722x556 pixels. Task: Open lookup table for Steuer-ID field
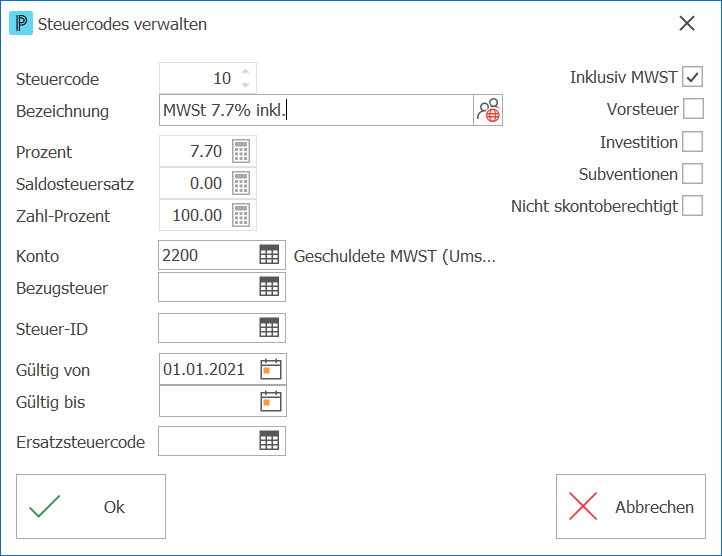click(x=269, y=328)
